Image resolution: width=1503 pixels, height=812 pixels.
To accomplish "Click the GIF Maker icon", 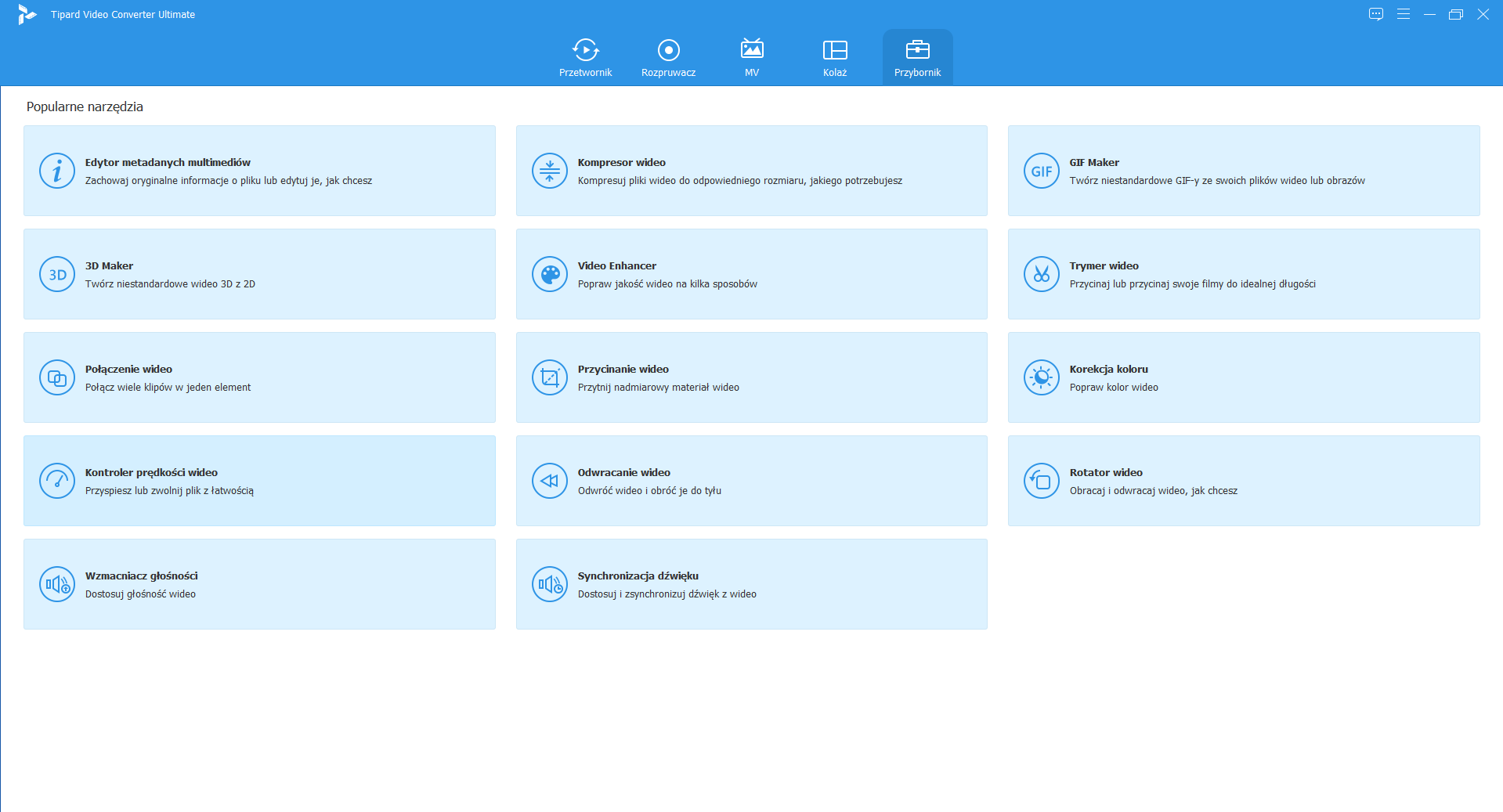I will pos(1042,171).
